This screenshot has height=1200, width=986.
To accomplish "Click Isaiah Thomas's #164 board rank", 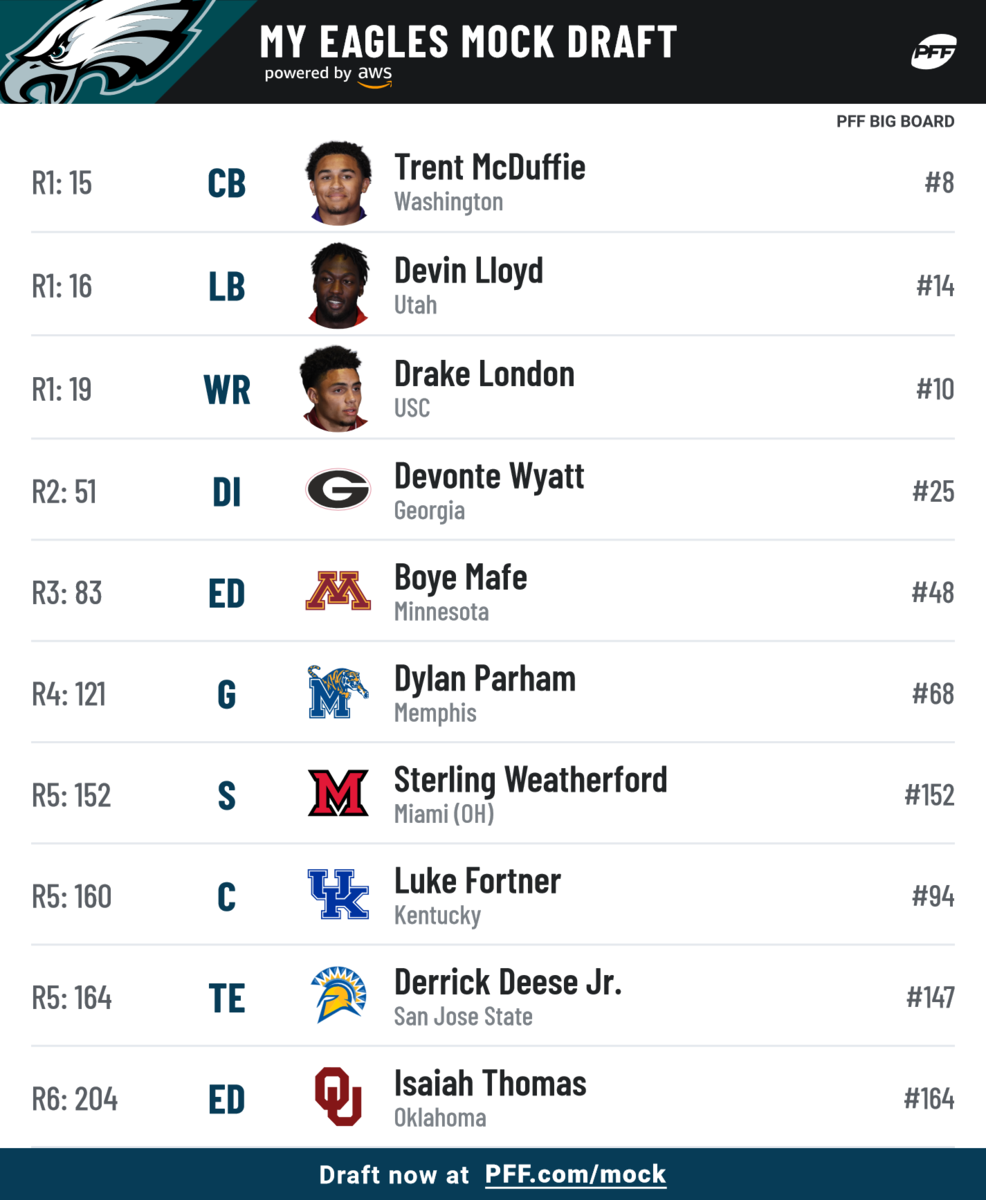I will 929,1099.
